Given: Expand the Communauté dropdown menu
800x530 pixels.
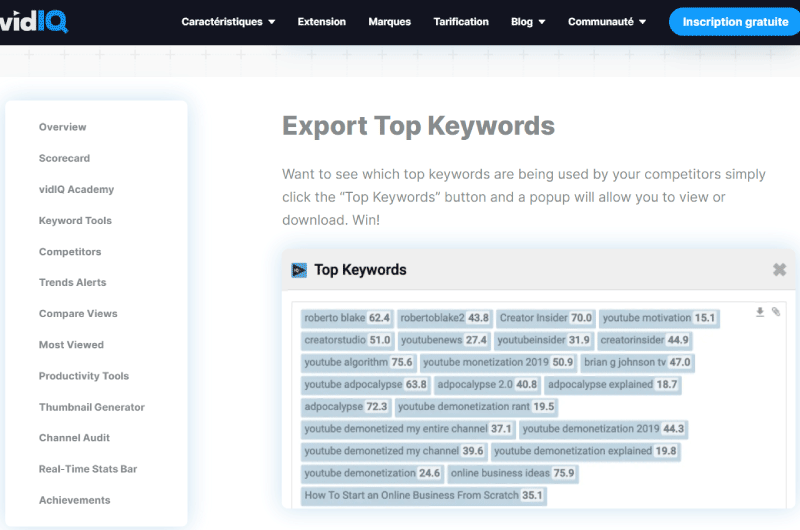Looking at the screenshot, I should 607,22.
